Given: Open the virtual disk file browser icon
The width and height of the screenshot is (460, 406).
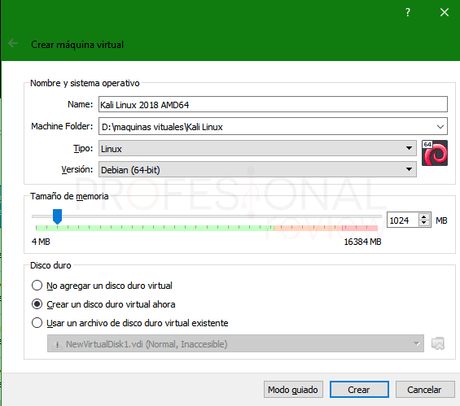Looking at the screenshot, I should tap(438, 344).
